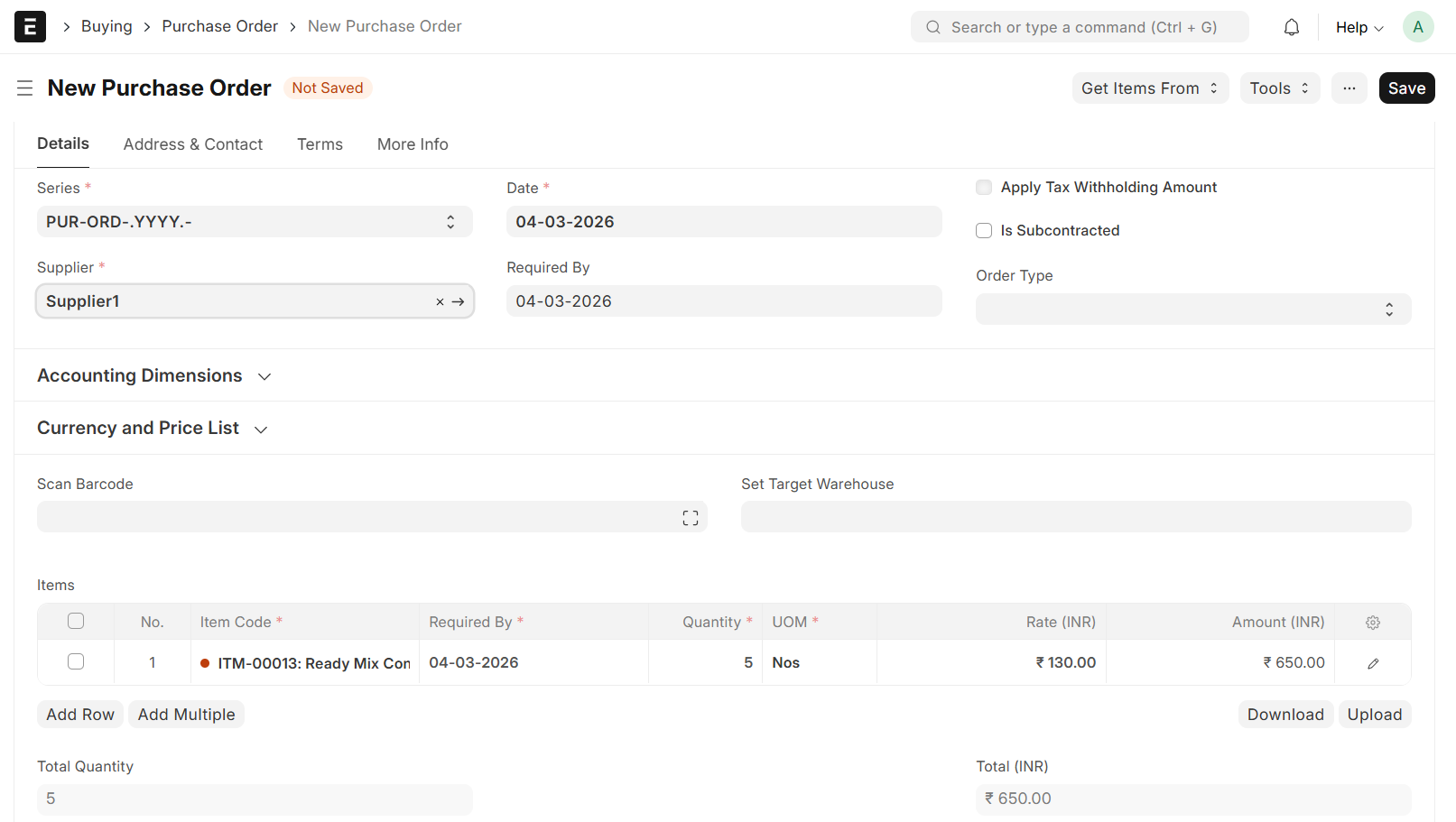Edit item row 1 with pencil icon
This screenshot has height=822, width=1456.
pos(1372,663)
